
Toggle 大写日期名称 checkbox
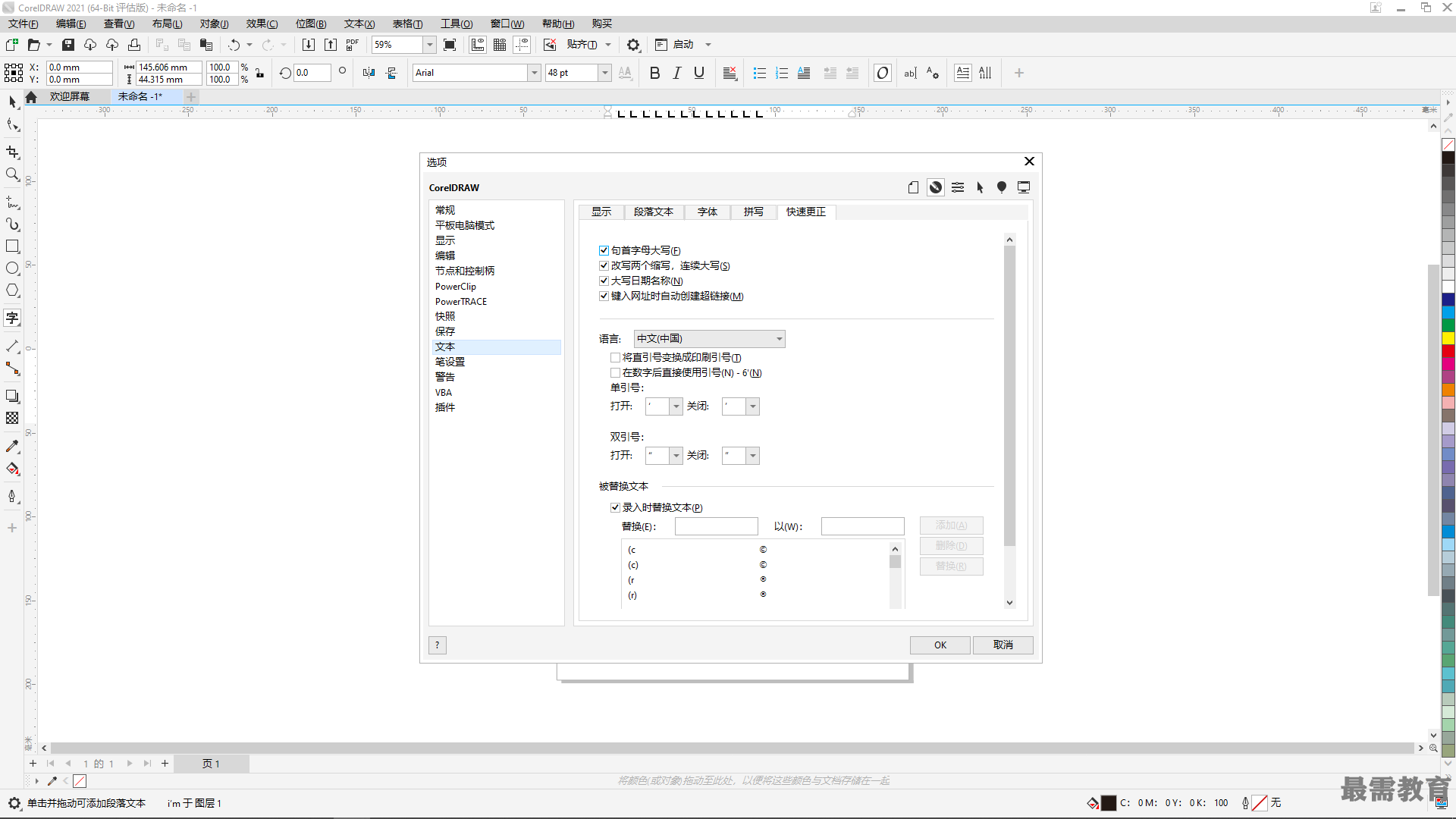coord(604,281)
